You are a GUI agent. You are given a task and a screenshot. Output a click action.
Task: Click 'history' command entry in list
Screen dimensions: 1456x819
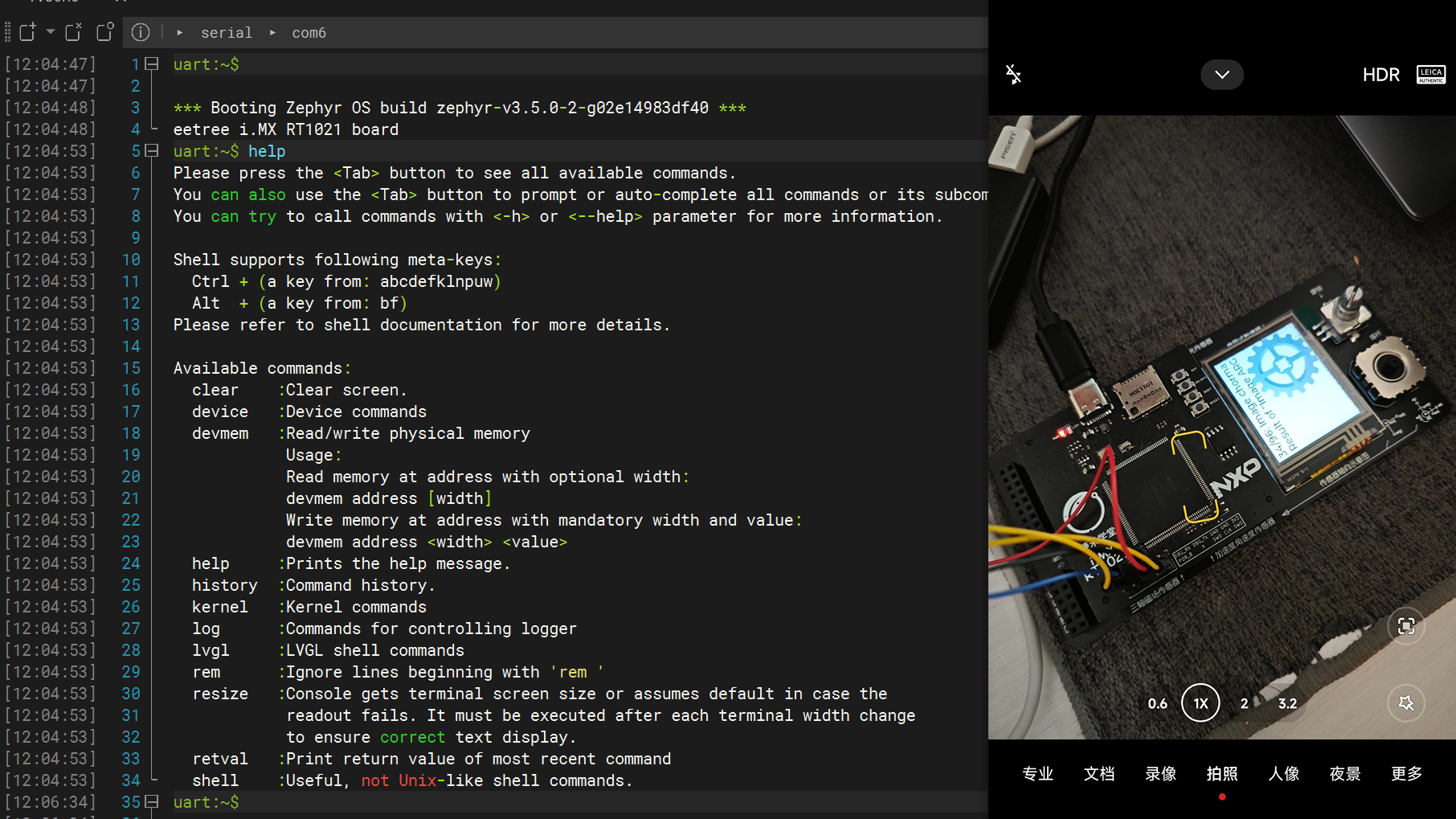click(x=225, y=585)
